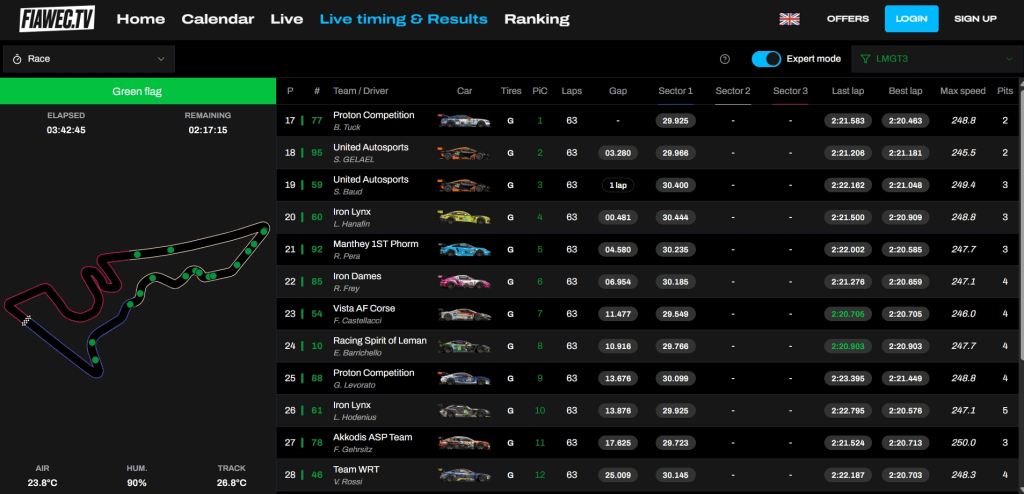Click the '1 lap' gap badge for car 59
The image size is (1024, 494).
(618, 185)
